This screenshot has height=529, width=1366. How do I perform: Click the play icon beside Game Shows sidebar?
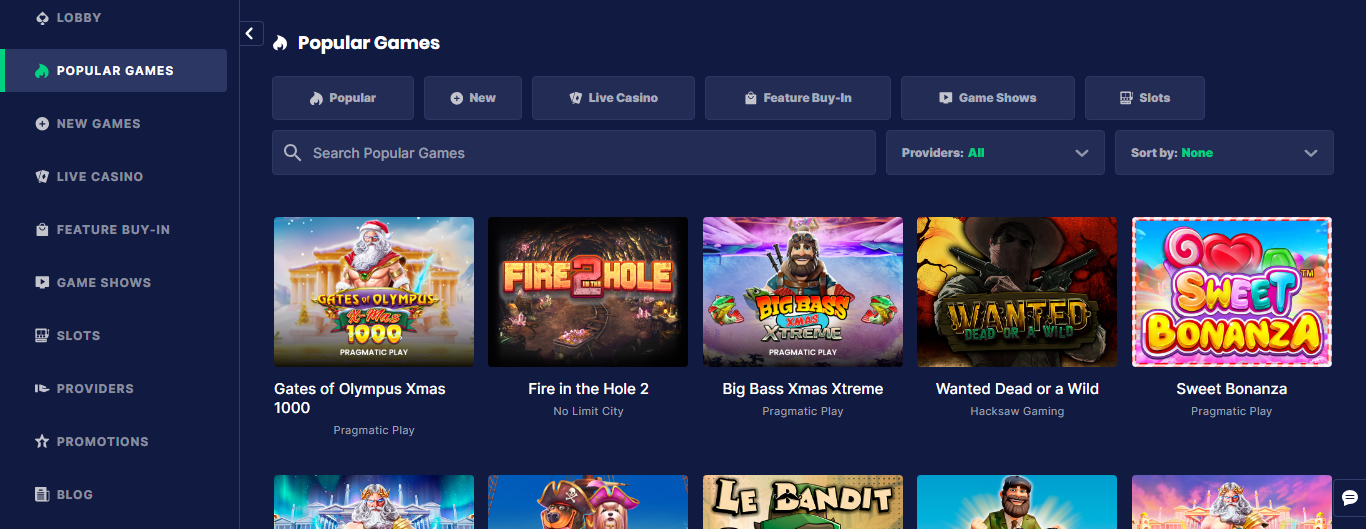coord(42,283)
